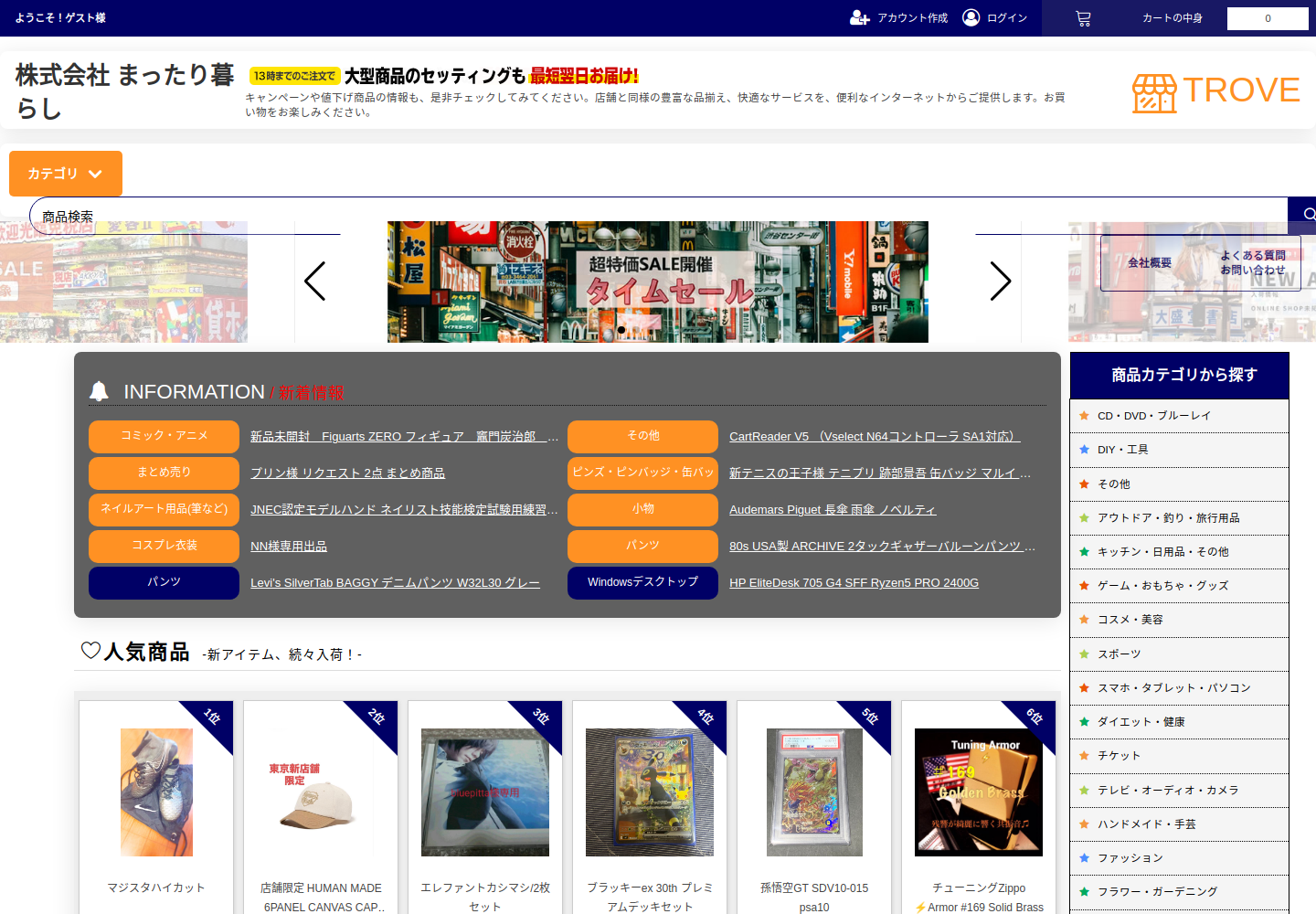Screen dimensions: 1316x914
Task: Open the HUMAN MADE cap product thumbnail
Action: 321,792
